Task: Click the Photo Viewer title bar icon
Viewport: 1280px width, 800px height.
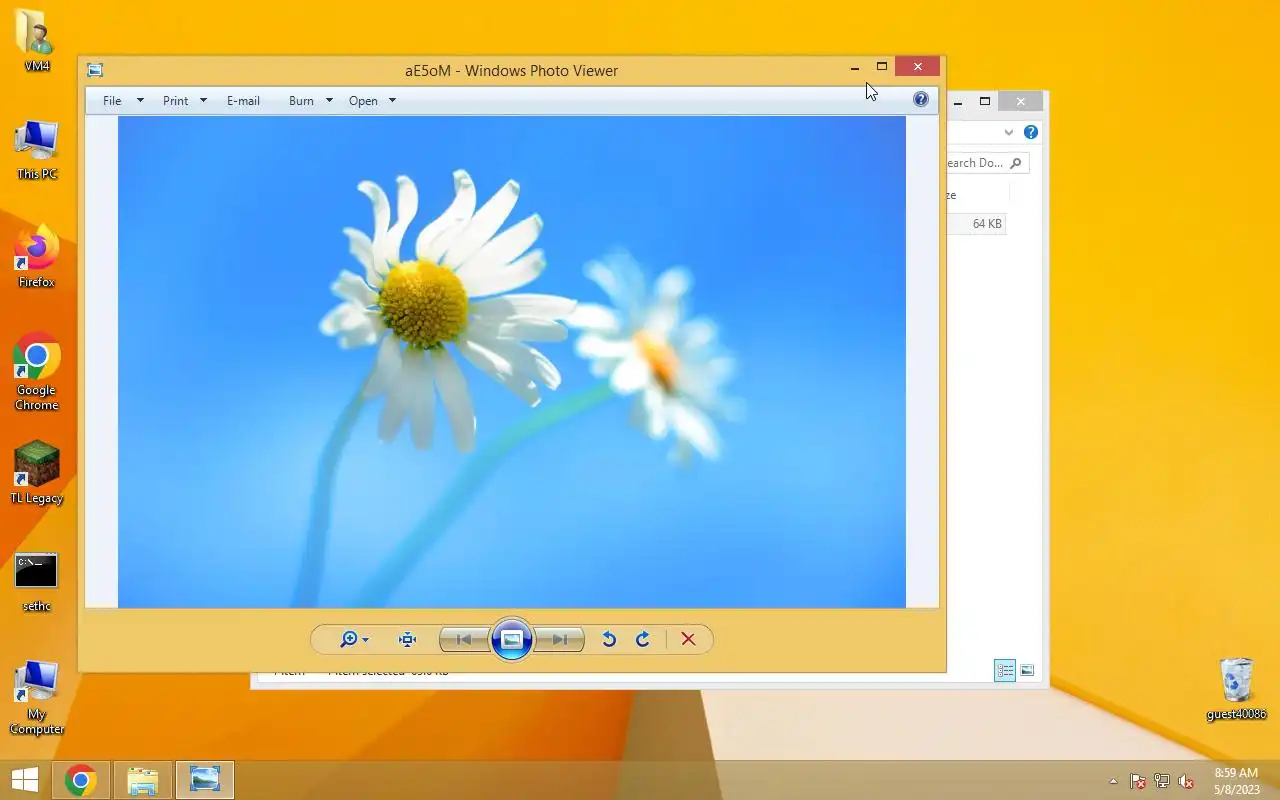Action: 95,70
